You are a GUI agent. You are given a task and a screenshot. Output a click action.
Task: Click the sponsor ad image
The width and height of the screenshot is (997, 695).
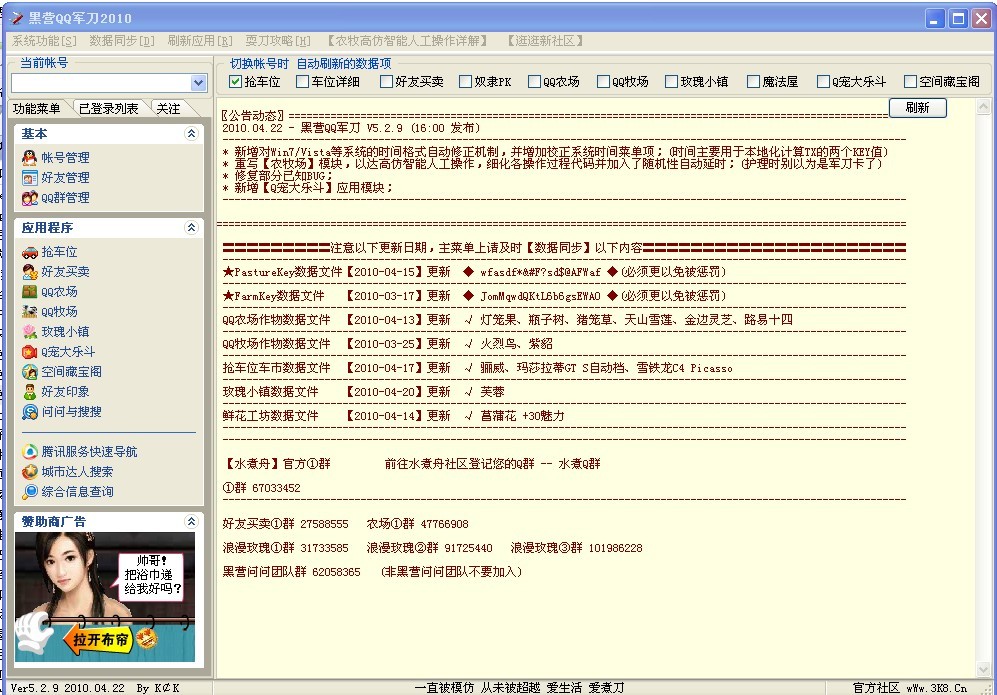[x=105, y=597]
